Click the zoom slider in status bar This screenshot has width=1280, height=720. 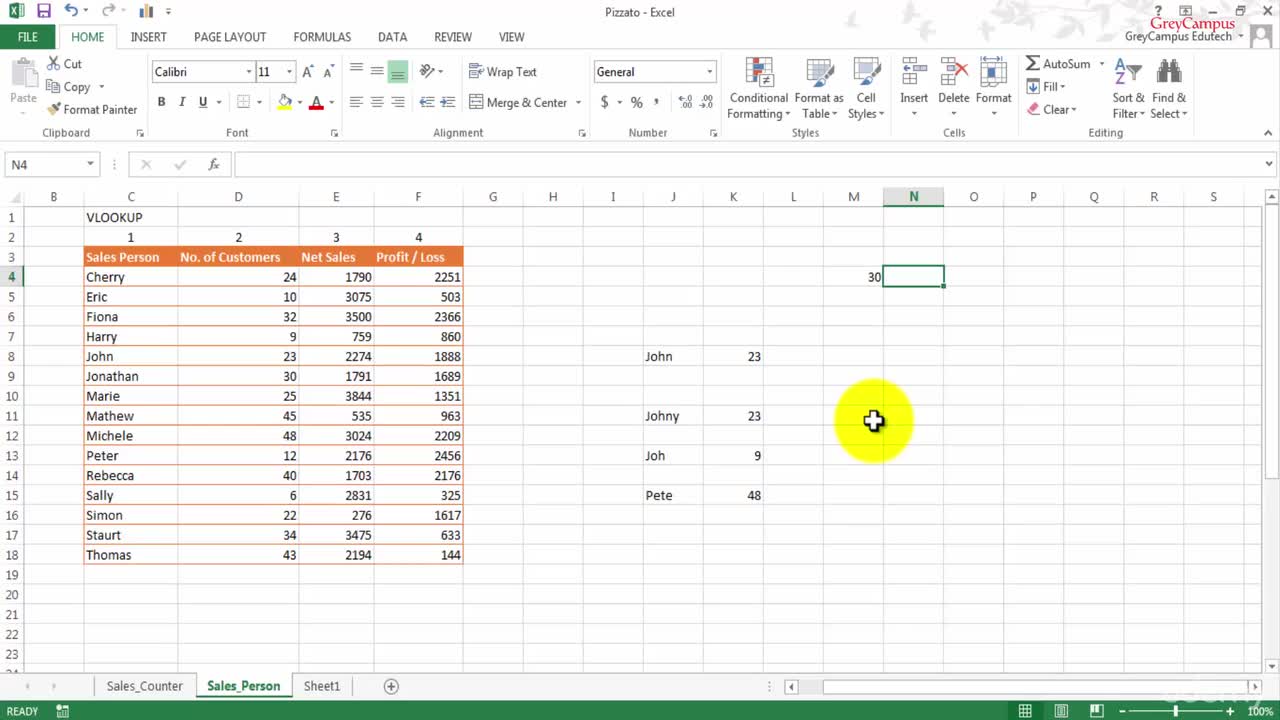[1175, 711]
